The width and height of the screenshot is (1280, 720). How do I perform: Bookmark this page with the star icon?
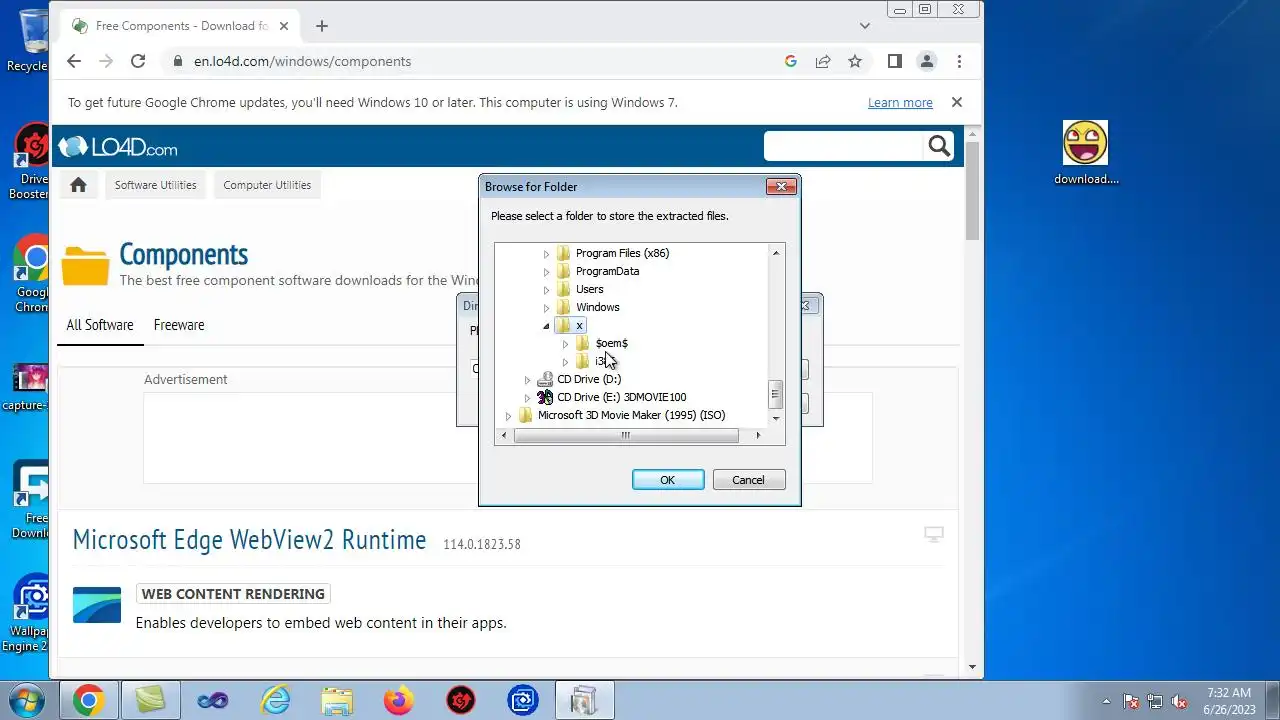855,61
